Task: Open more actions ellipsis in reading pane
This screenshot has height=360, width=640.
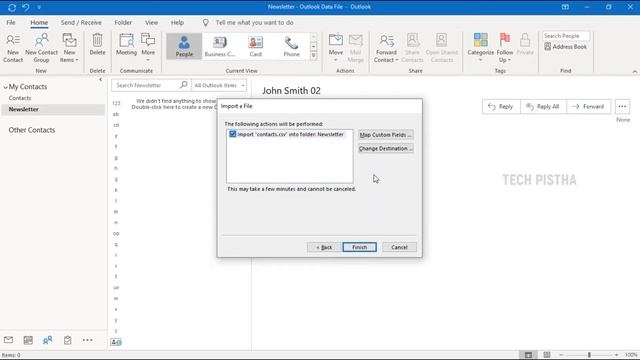Action: (622, 107)
